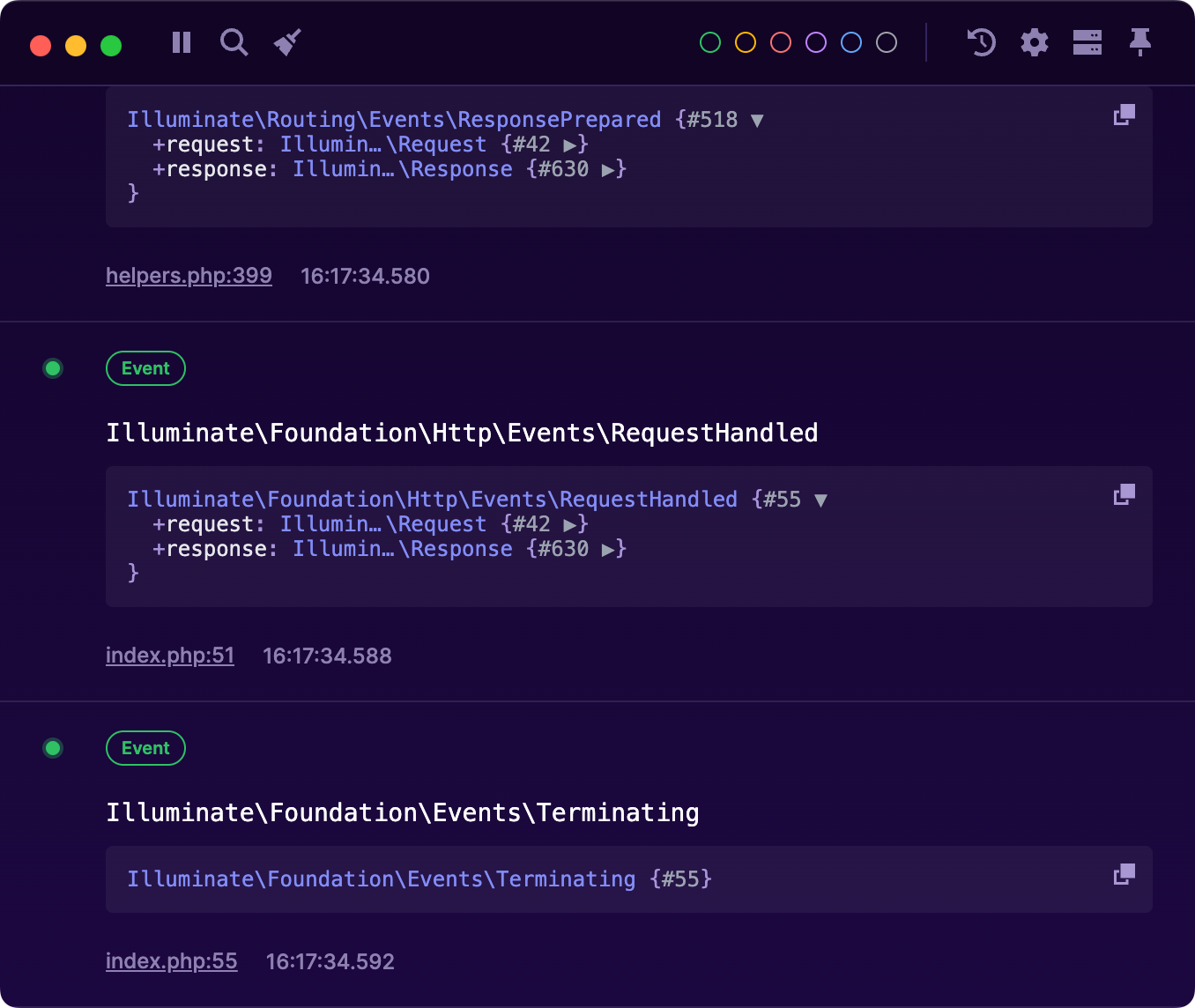Open the Ray settings gear
This screenshot has height=1008, width=1195.
tap(1034, 42)
